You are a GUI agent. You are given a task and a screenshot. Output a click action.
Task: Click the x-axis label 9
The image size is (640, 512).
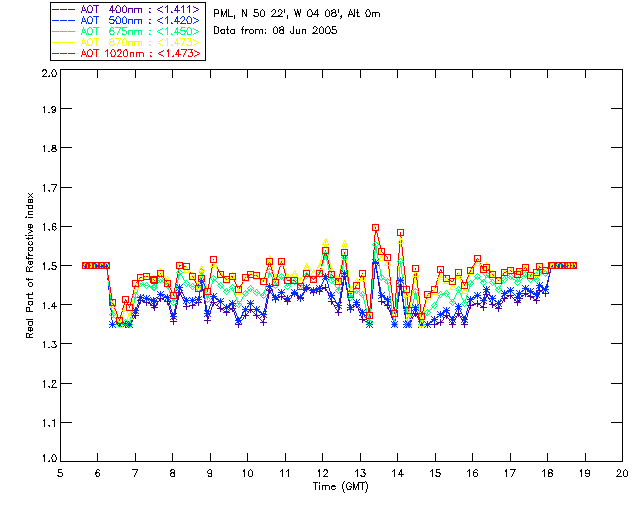[210, 473]
